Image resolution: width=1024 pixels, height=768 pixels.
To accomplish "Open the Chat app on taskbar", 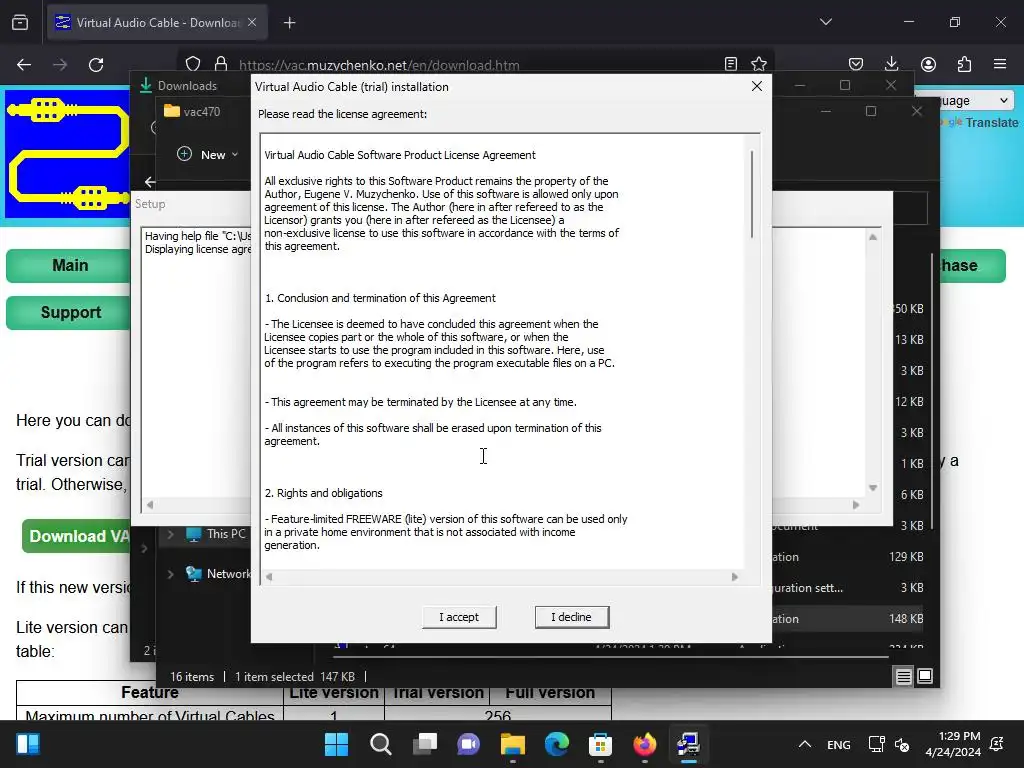I will [469, 744].
